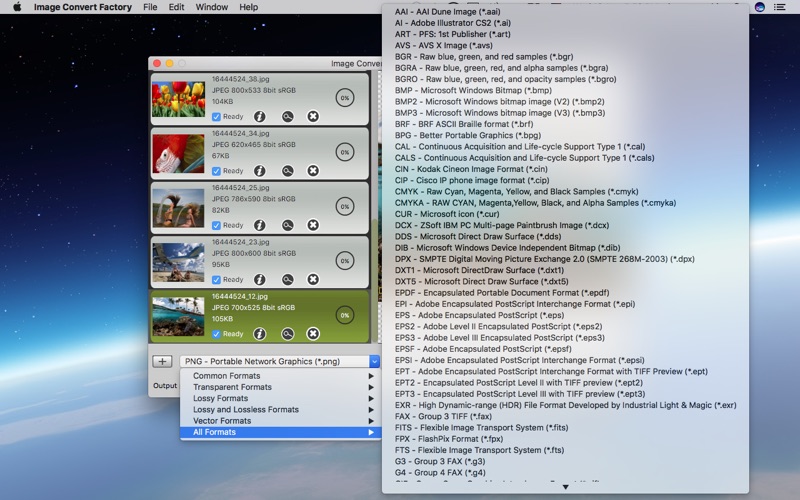Uncheck Ready for 16444524_23.jpg
800x500 pixels.
216,280
